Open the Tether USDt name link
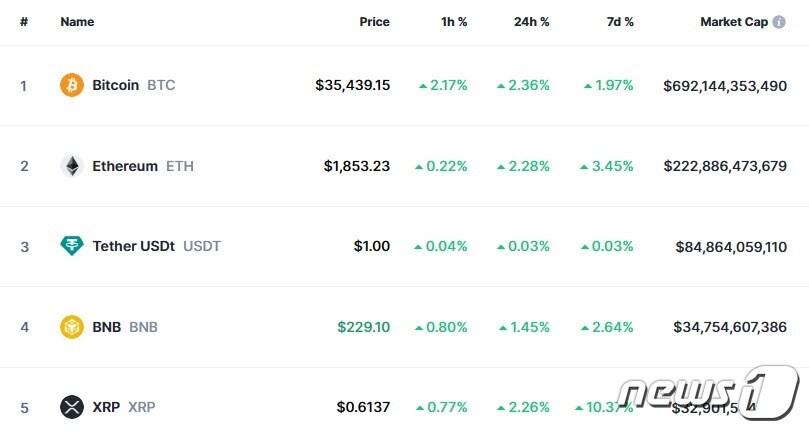This screenshot has height=432, width=809. click(134, 246)
